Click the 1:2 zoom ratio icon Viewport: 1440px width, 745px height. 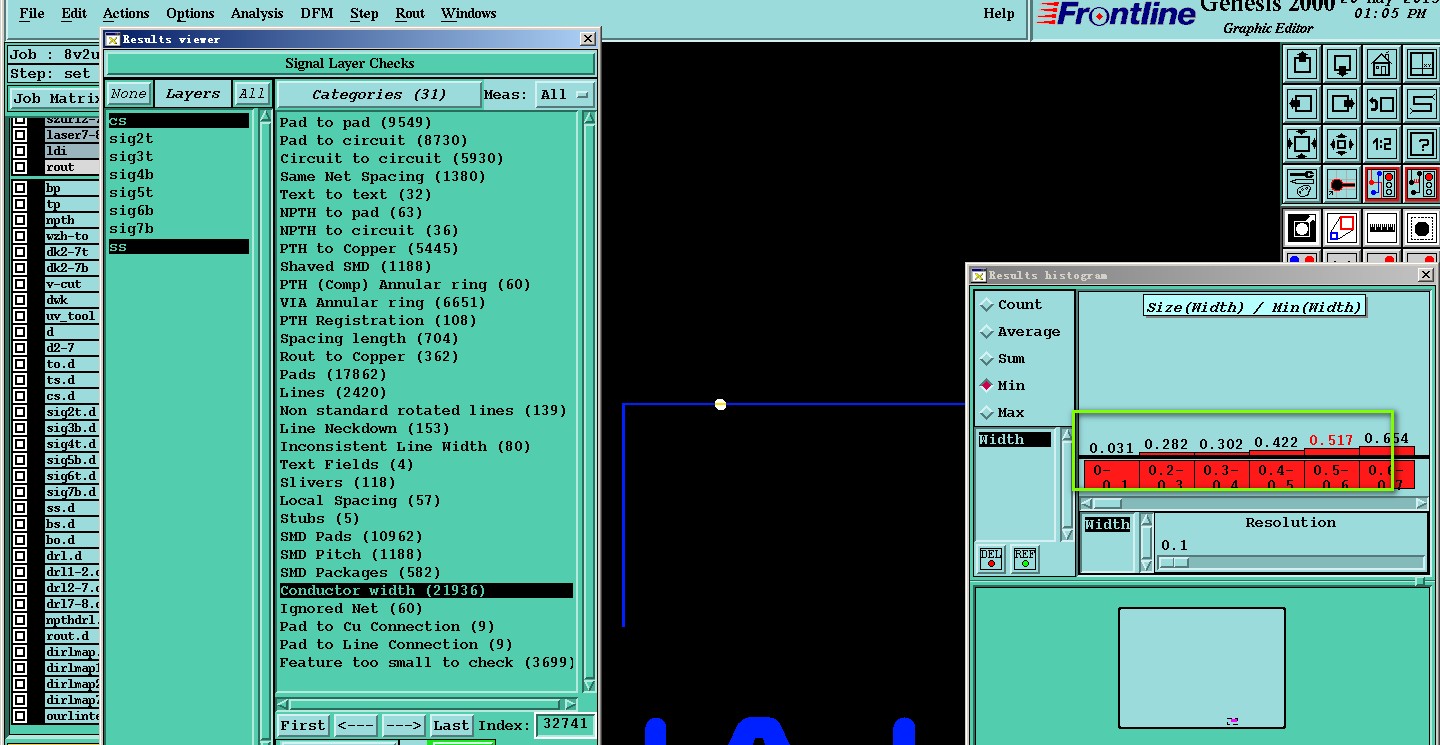click(1381, 144)
